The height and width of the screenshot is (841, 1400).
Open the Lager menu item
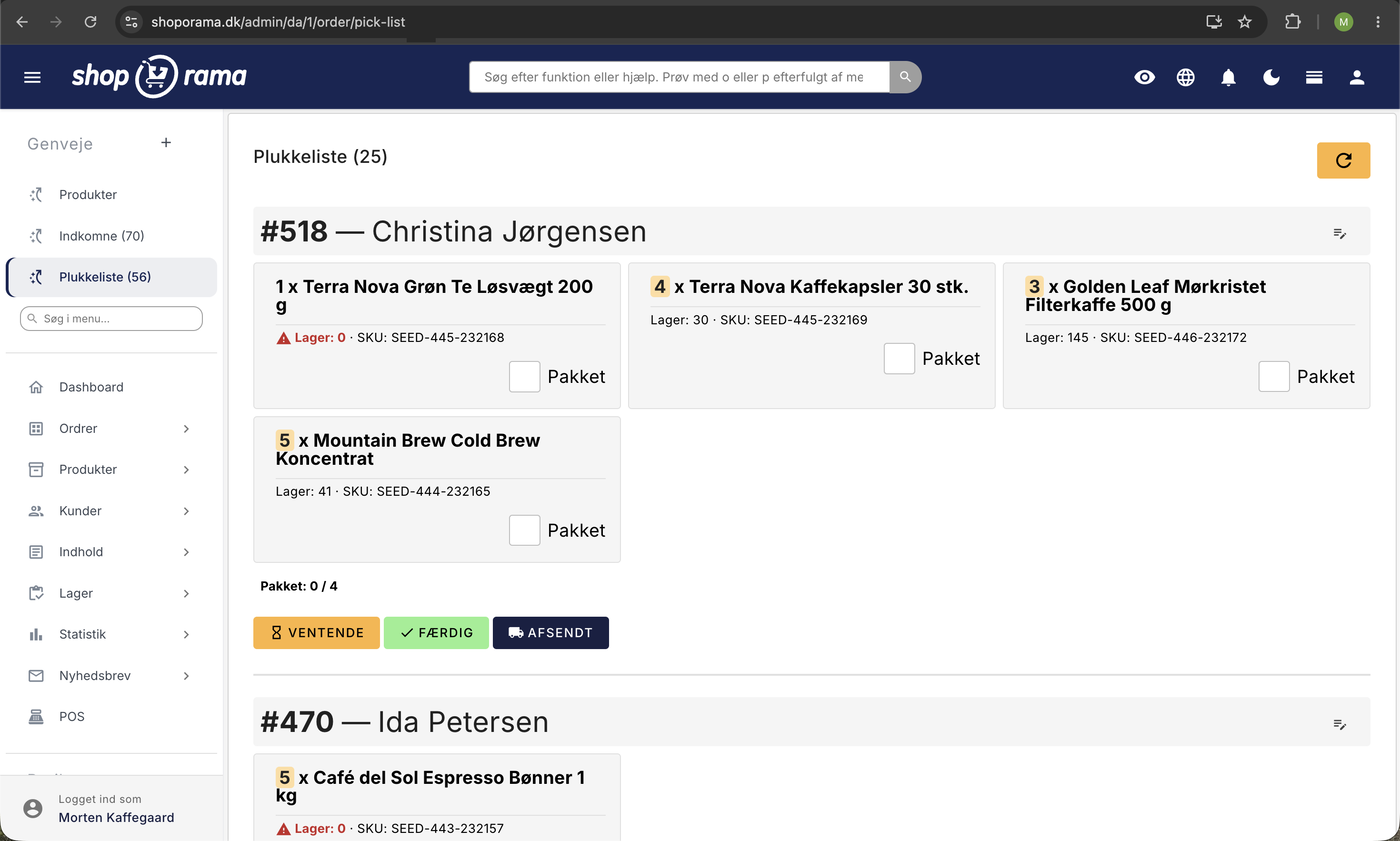pyautogui.click(x=76, y=593)
